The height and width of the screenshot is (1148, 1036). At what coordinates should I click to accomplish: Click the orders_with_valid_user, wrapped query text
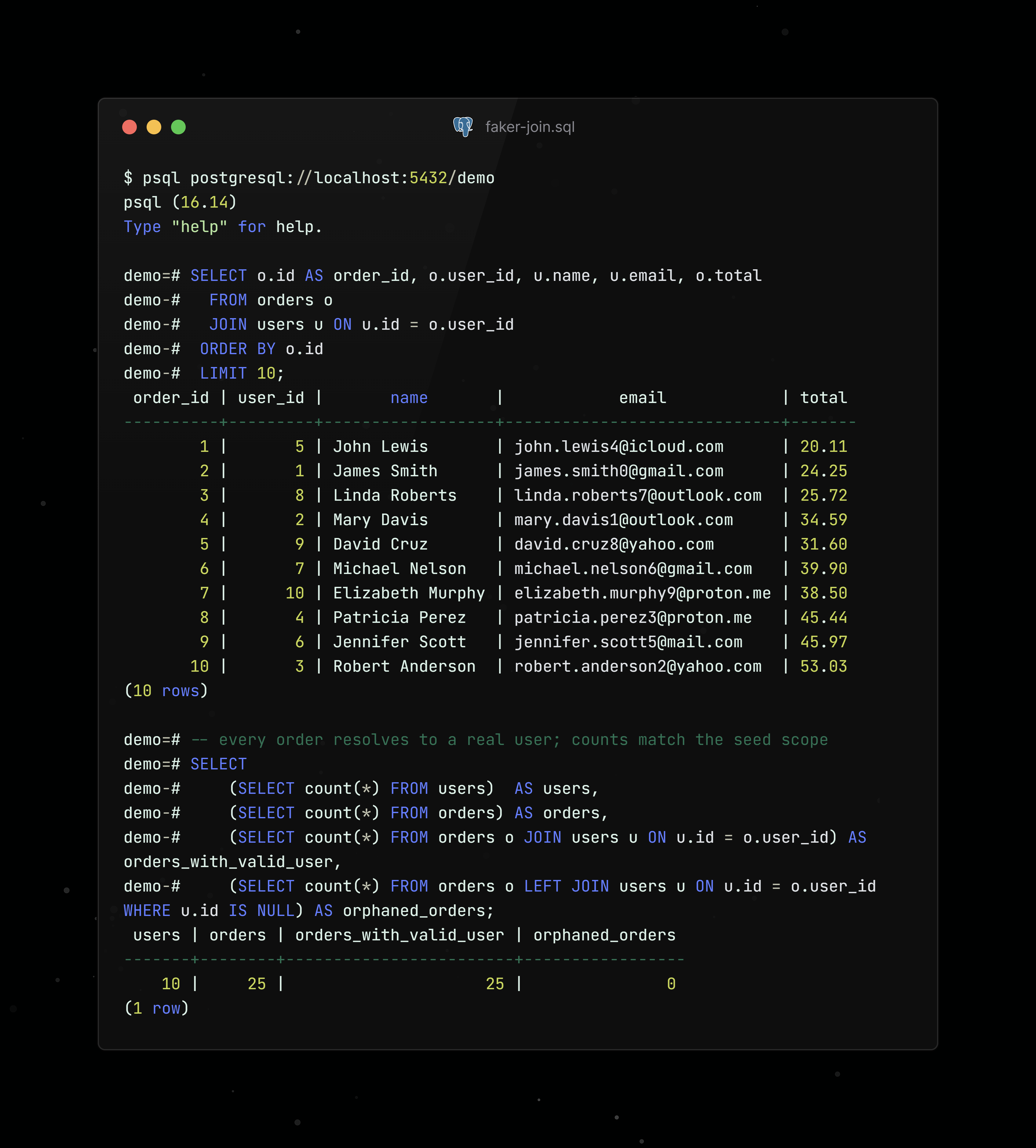tap(233, 863)
